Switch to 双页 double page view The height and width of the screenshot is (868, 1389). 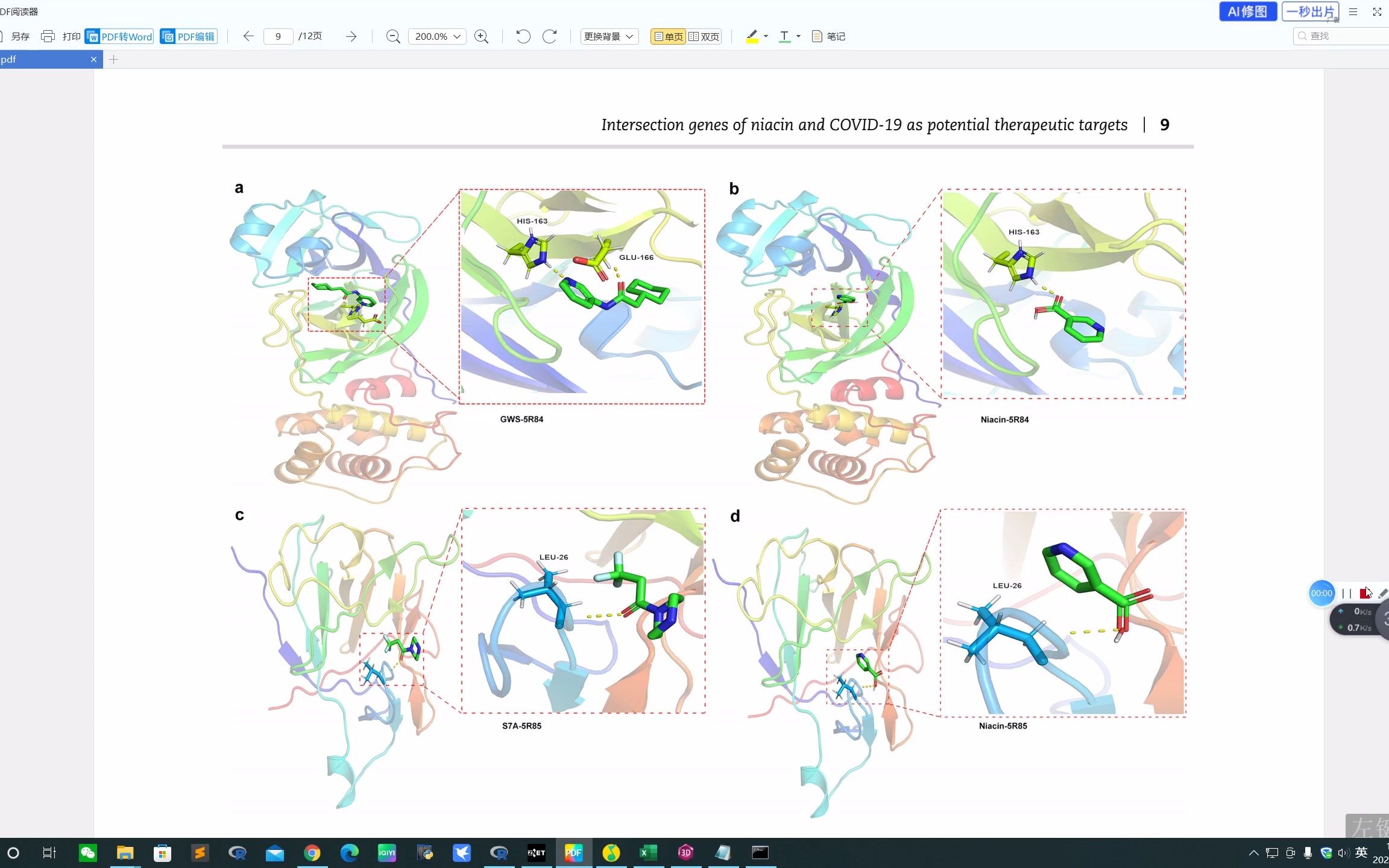pyautogui.click(x=704, y=36)
